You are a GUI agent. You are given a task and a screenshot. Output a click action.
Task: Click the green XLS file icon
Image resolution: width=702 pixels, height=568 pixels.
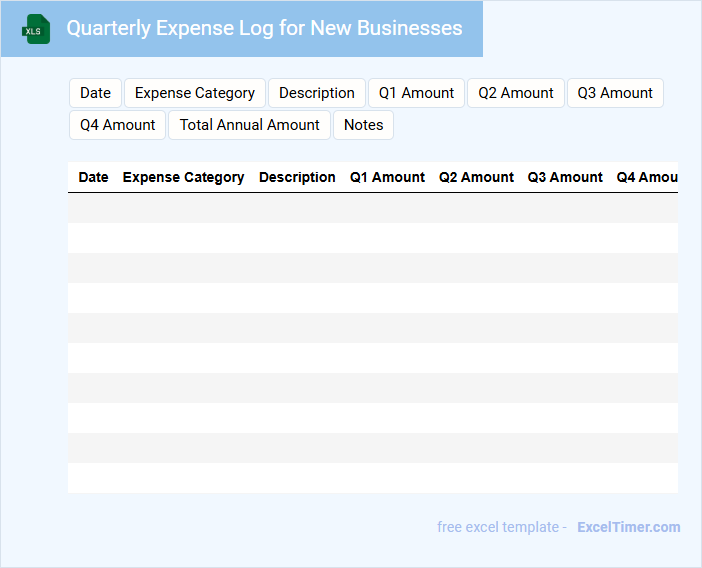click(36, 29)
